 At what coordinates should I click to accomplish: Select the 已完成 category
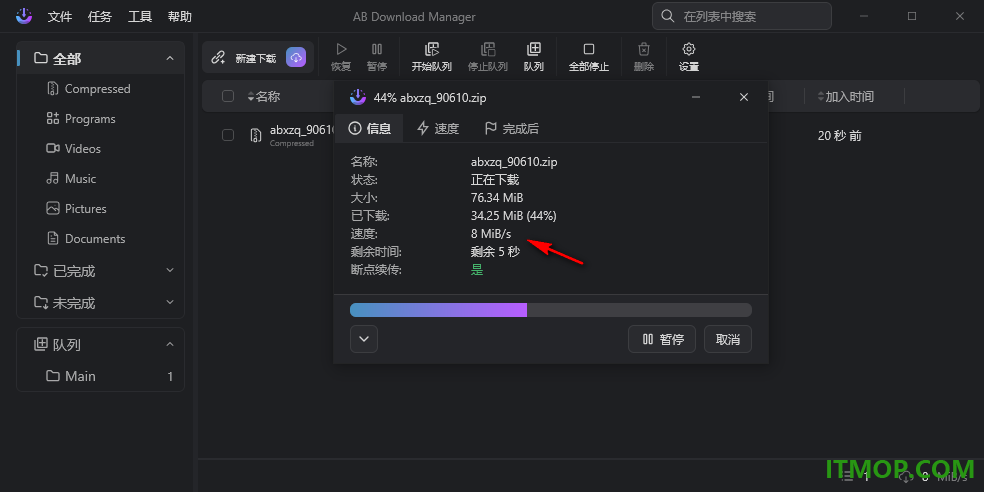100,271
